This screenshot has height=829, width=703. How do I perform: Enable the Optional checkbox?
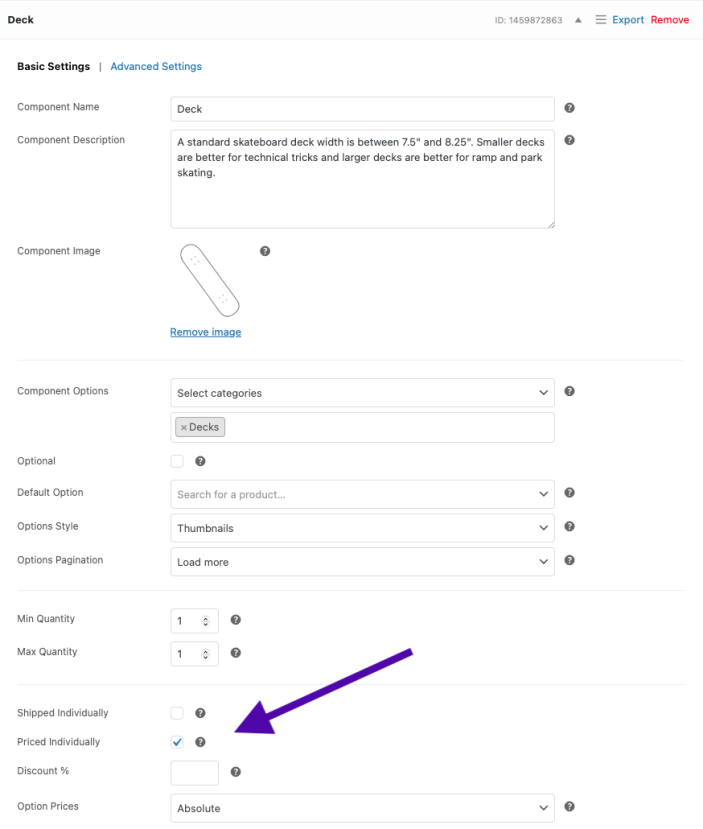pos(177,461)
